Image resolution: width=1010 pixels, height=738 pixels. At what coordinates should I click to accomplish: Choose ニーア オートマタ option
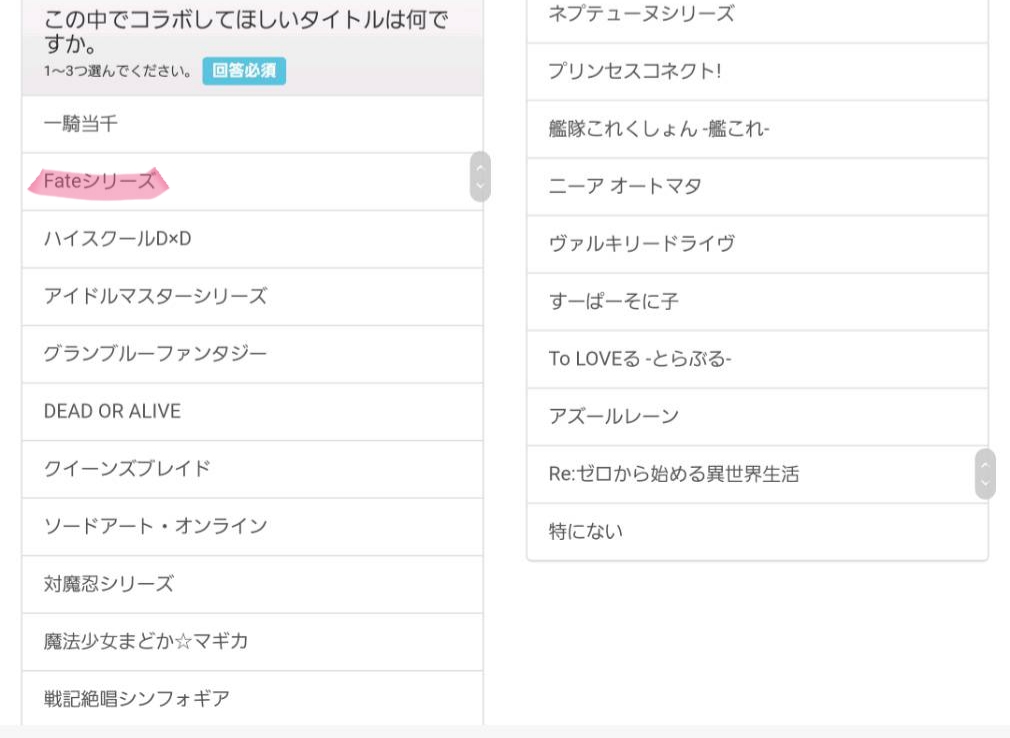[x=625, y=186]
